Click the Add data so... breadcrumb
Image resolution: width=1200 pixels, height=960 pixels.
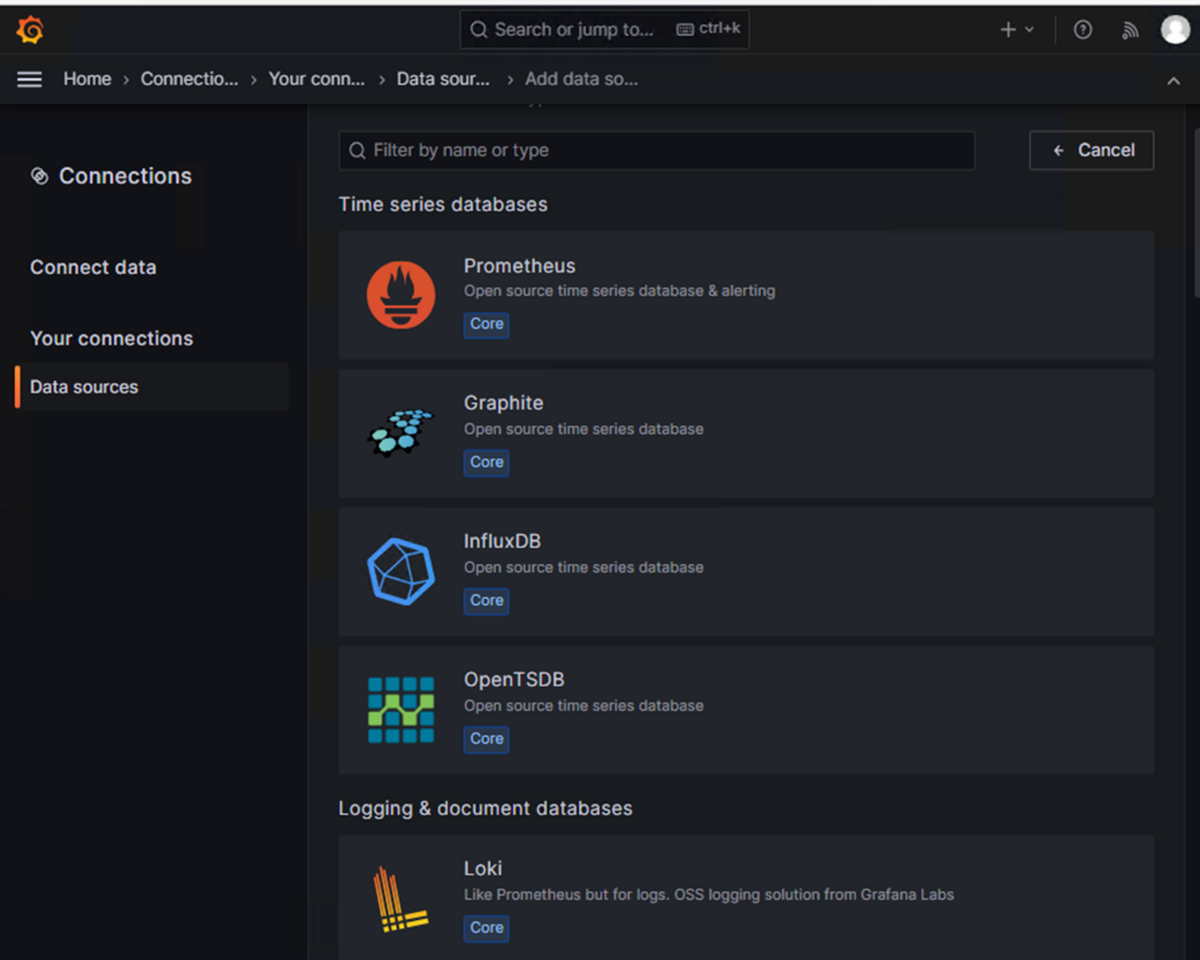coord(582,79)
